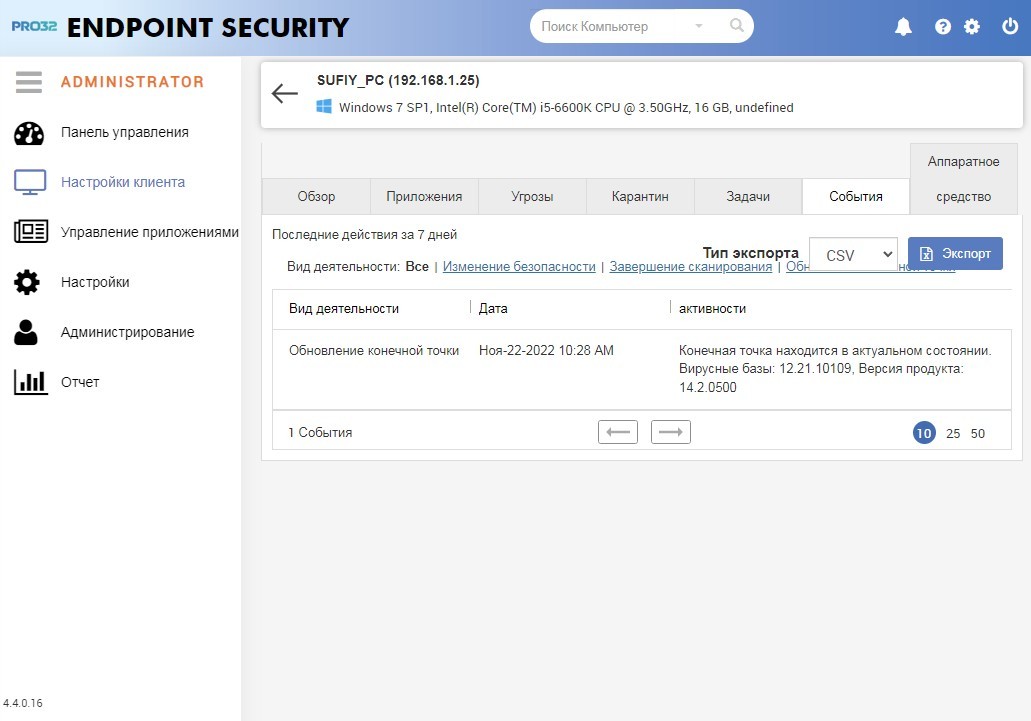Open Настройки sidebar menu item

click(x=95, y=282)
